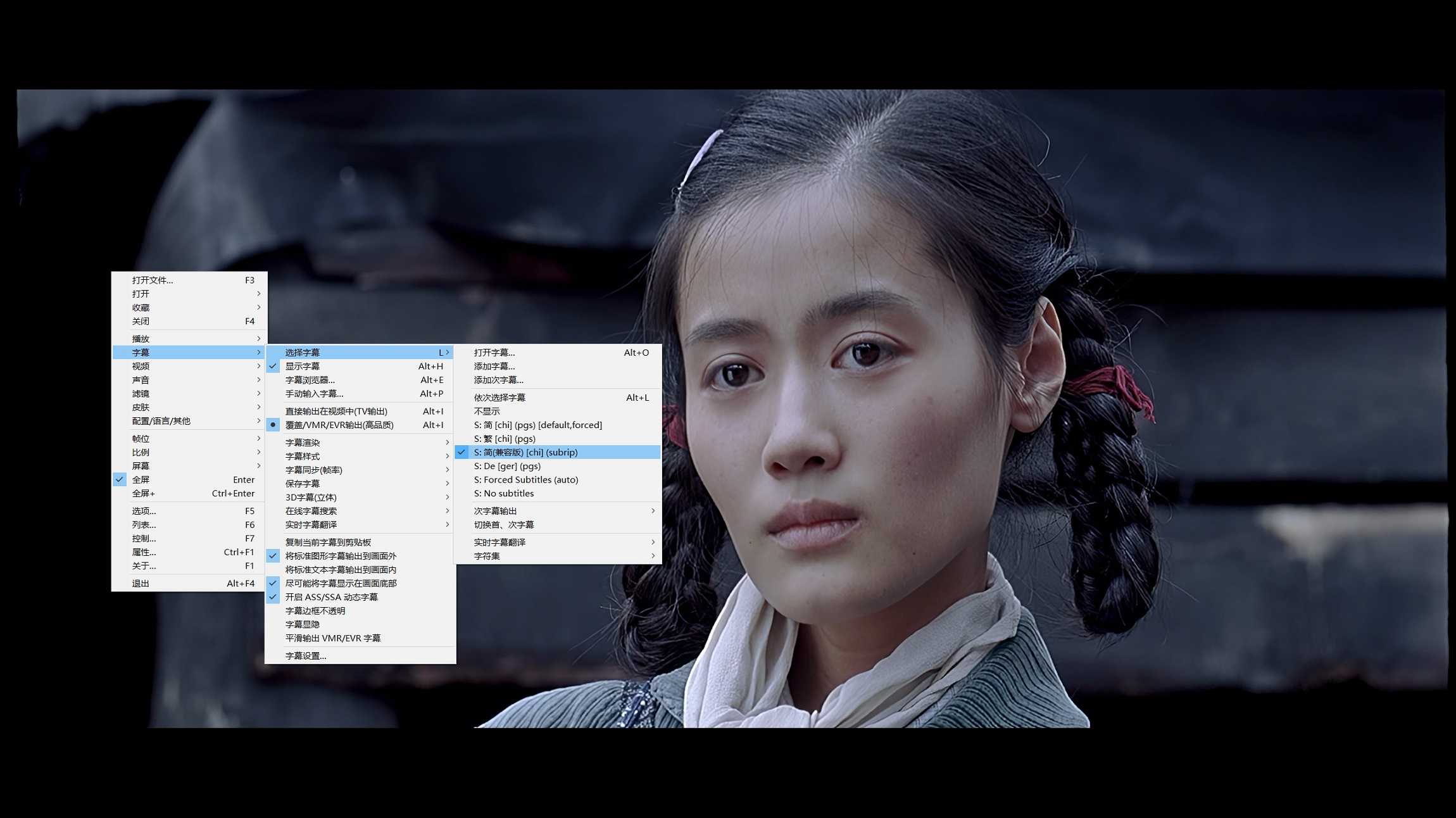1456x818 pixels.
Task: Expand the 帧位 submenu
Action: 189,439
